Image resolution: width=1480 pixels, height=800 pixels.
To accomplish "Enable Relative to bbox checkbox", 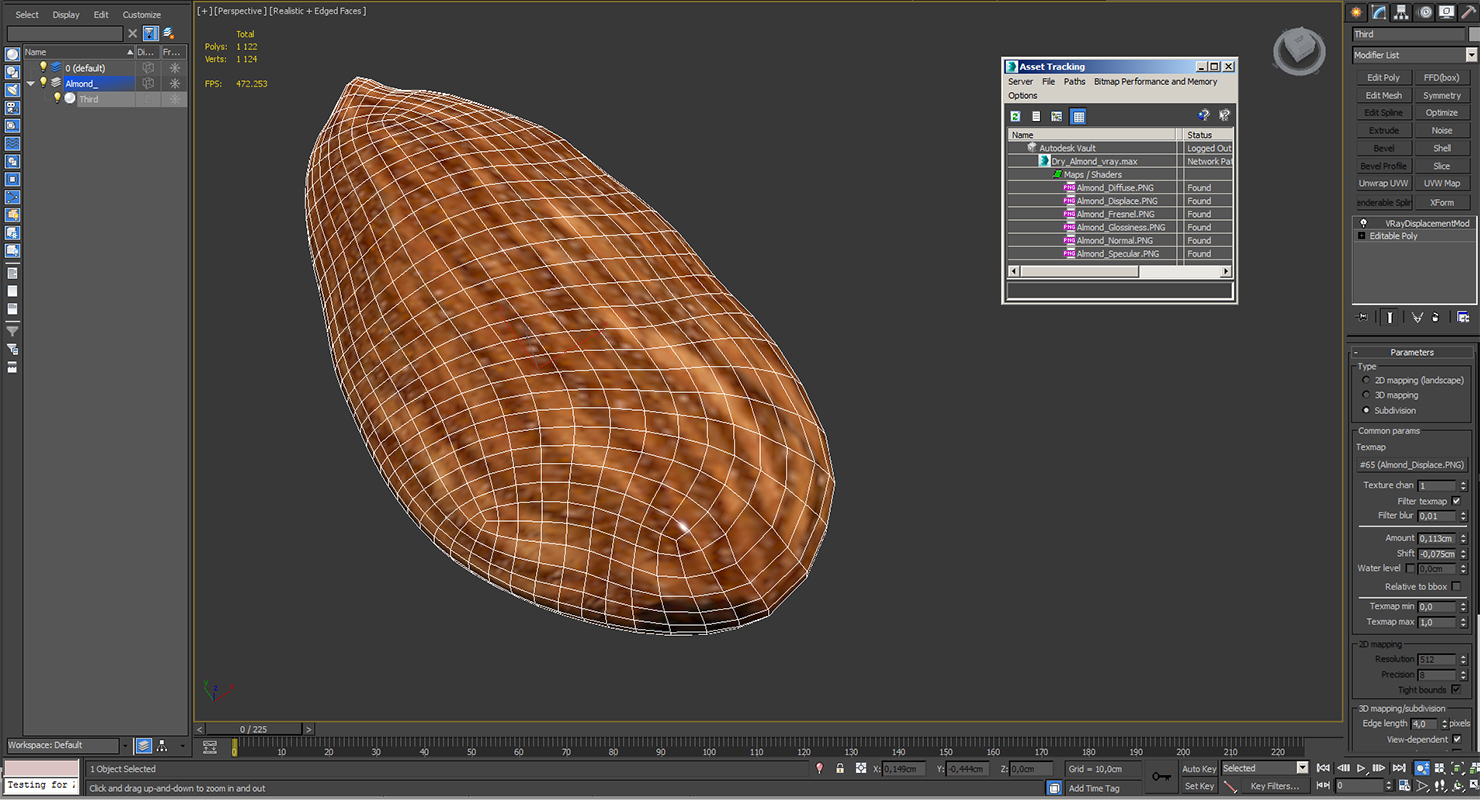I will click(1456, 587).
